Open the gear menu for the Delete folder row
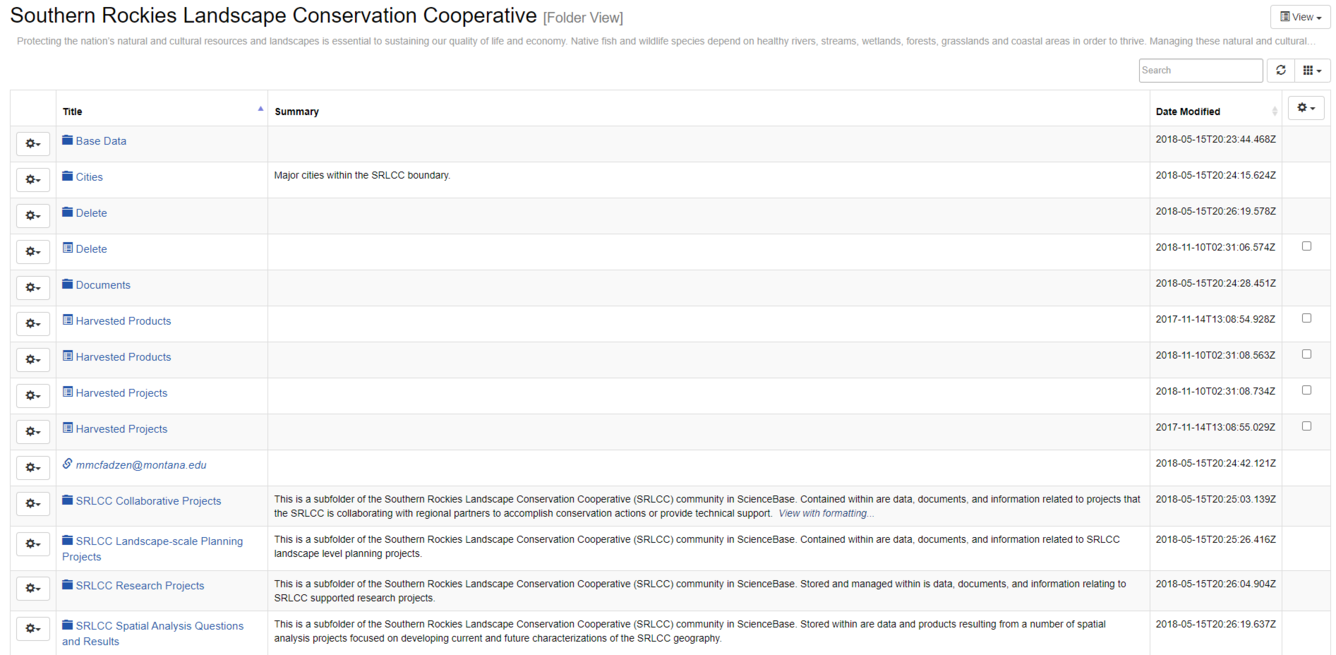The height and width of the screenshot is (655, 1336). pyautogui.click(x=33, y=216)
